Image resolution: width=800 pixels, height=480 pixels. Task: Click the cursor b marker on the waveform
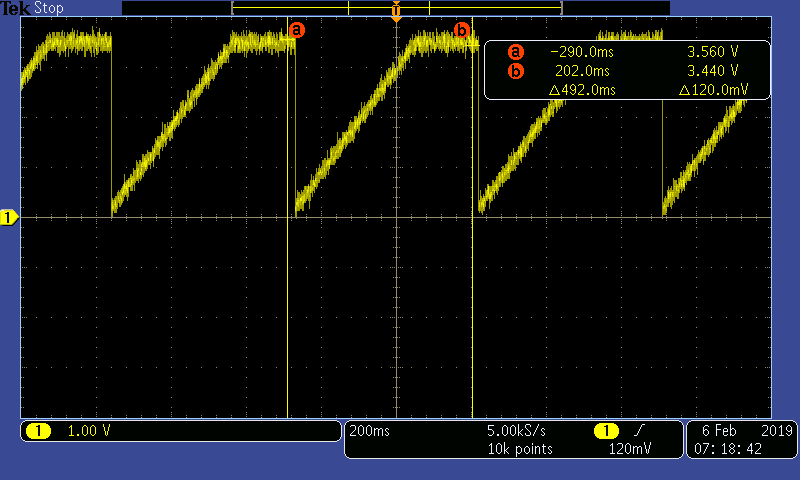pos(461,30)
